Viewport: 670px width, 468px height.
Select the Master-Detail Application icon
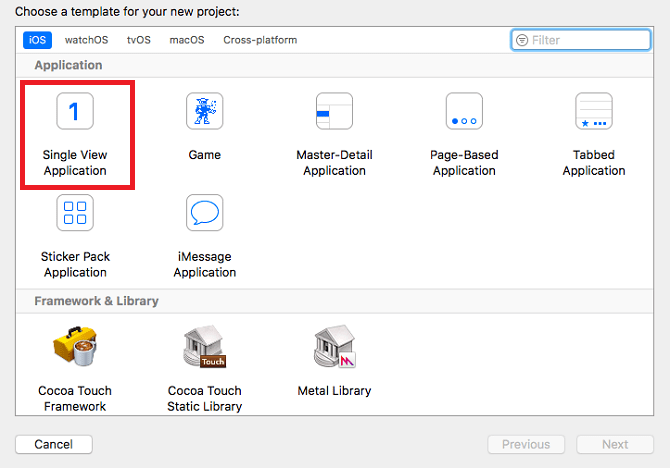tap(334, 112)
